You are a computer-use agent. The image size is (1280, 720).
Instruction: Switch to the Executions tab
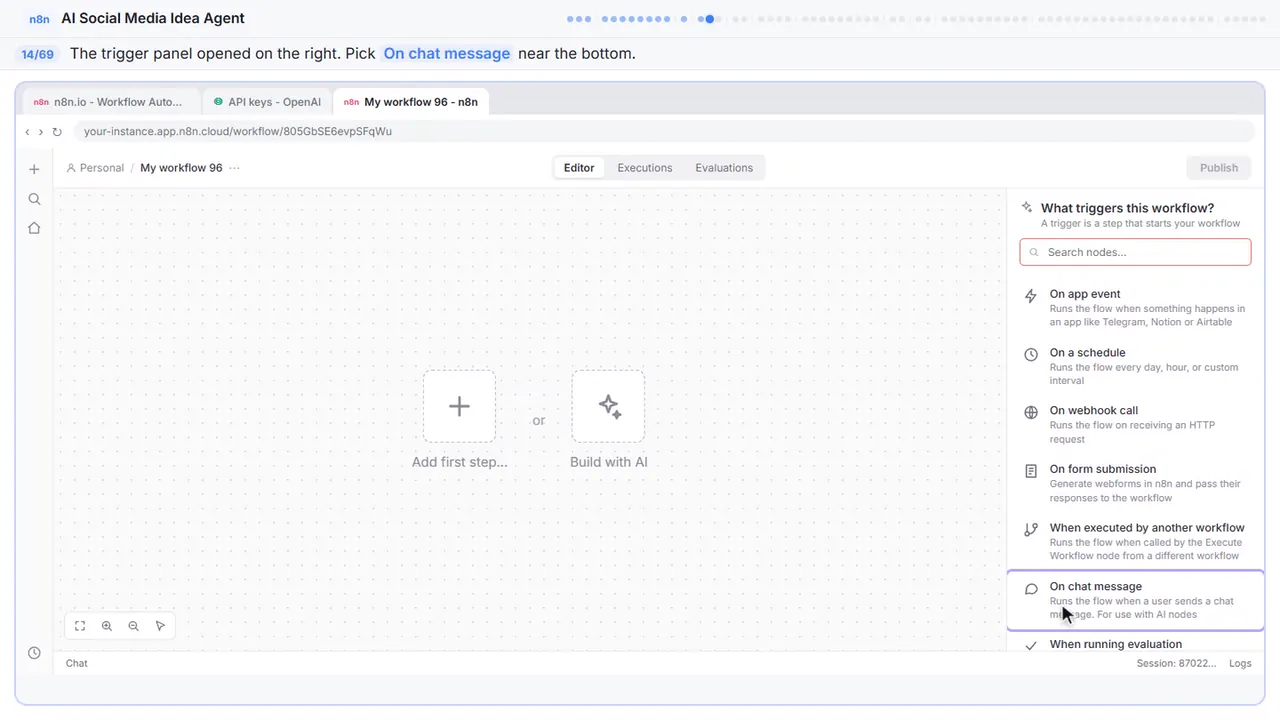645,168
